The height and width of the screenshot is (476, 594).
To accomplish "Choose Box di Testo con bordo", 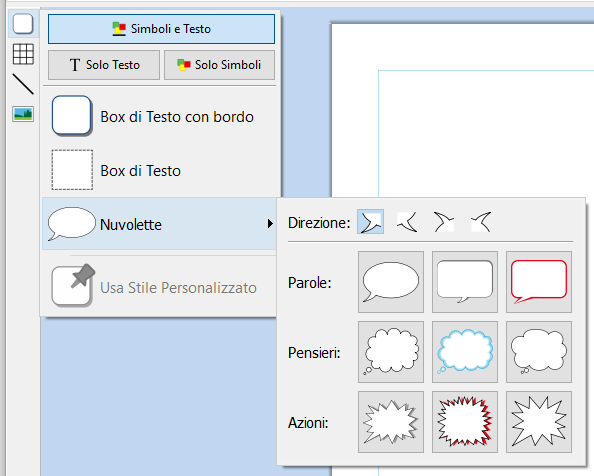I will click(161, 116).
